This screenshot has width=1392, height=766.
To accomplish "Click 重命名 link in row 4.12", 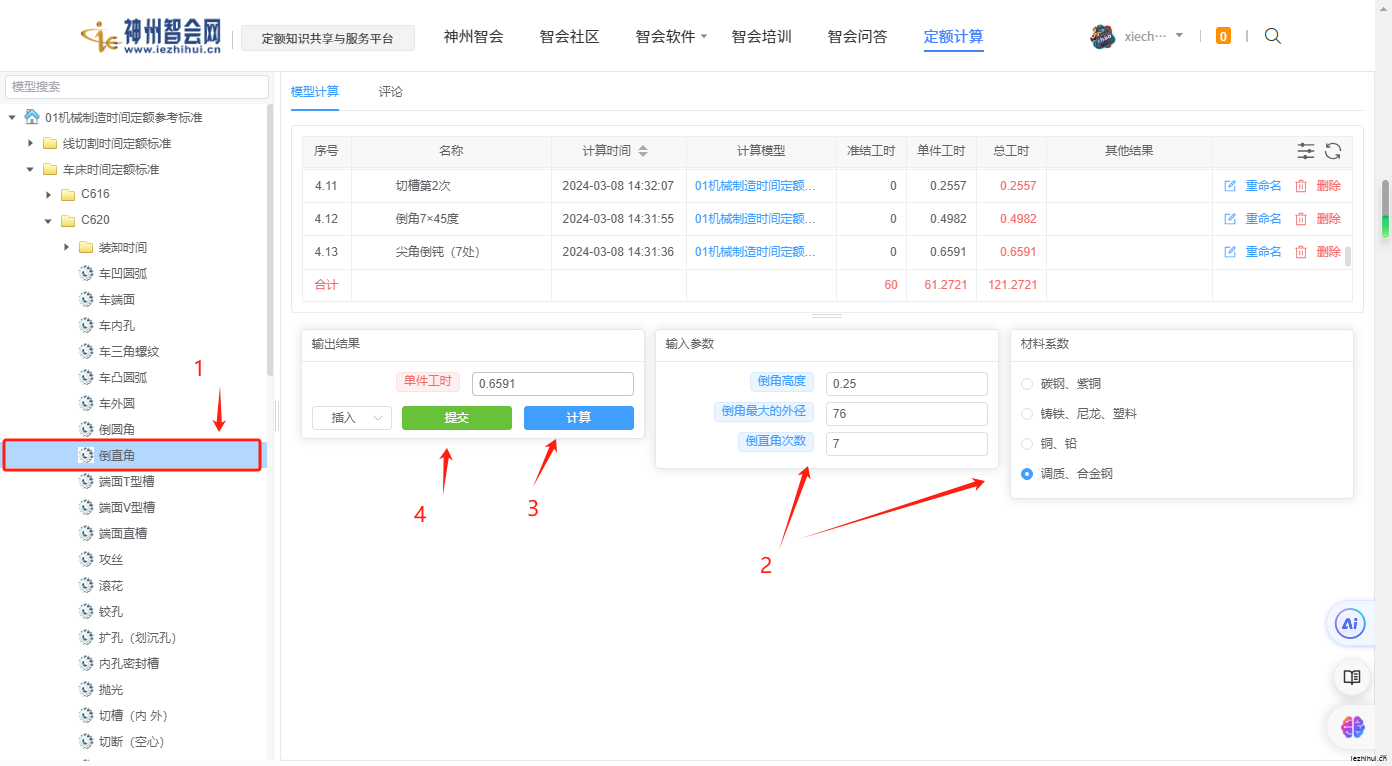I will point(1263,219).
